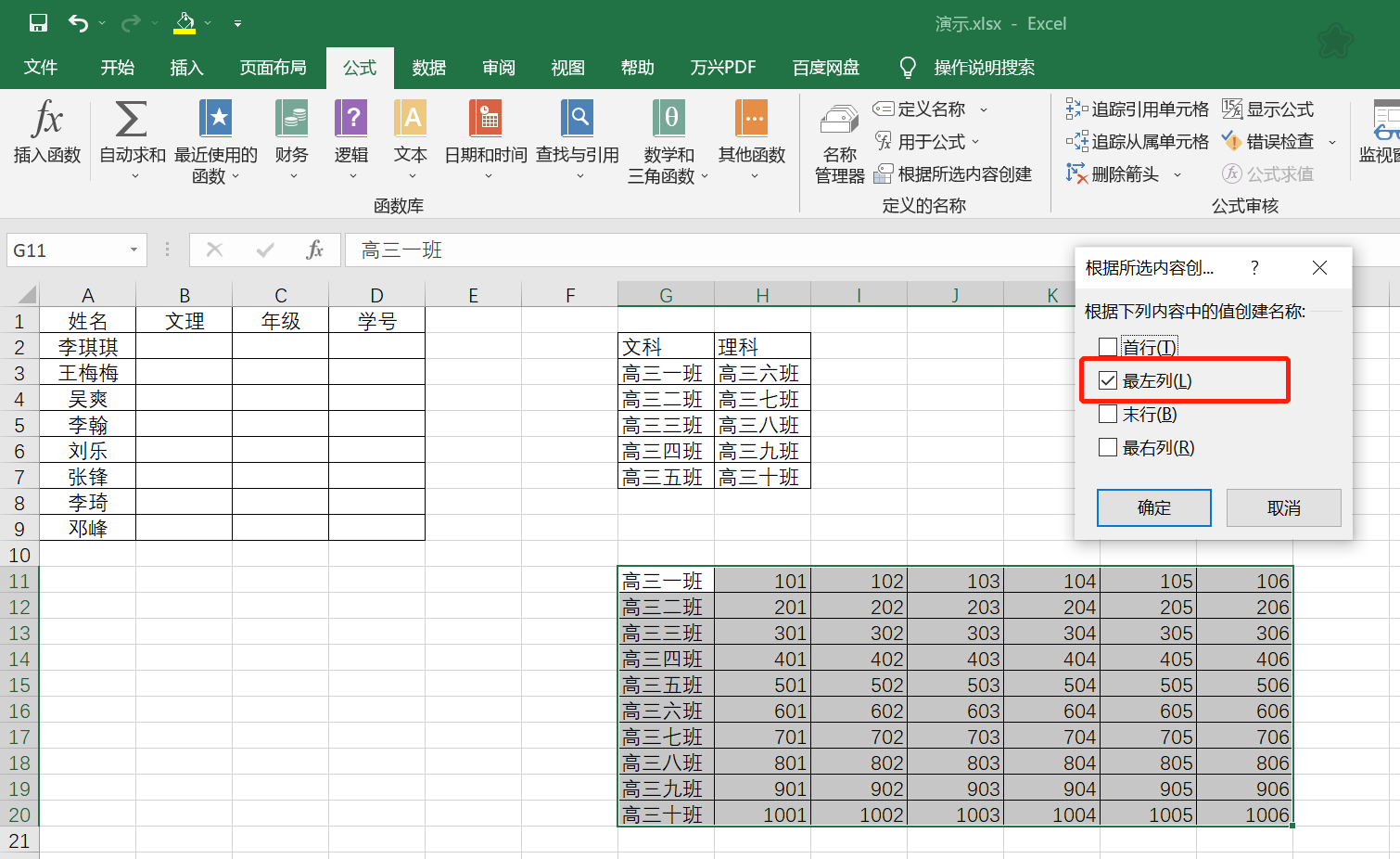
Task: Expand the Define Name (定义名称) dropdown arrow
Action: [x=984, y=109]
